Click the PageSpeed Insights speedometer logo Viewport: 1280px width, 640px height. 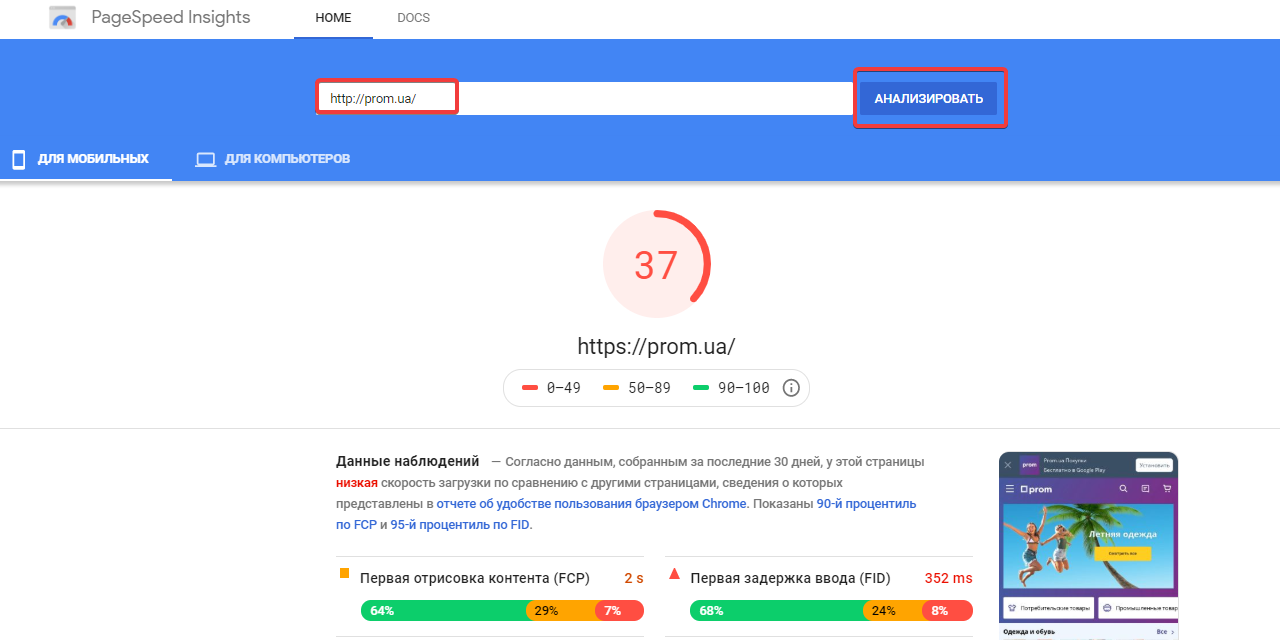(62, 18)
